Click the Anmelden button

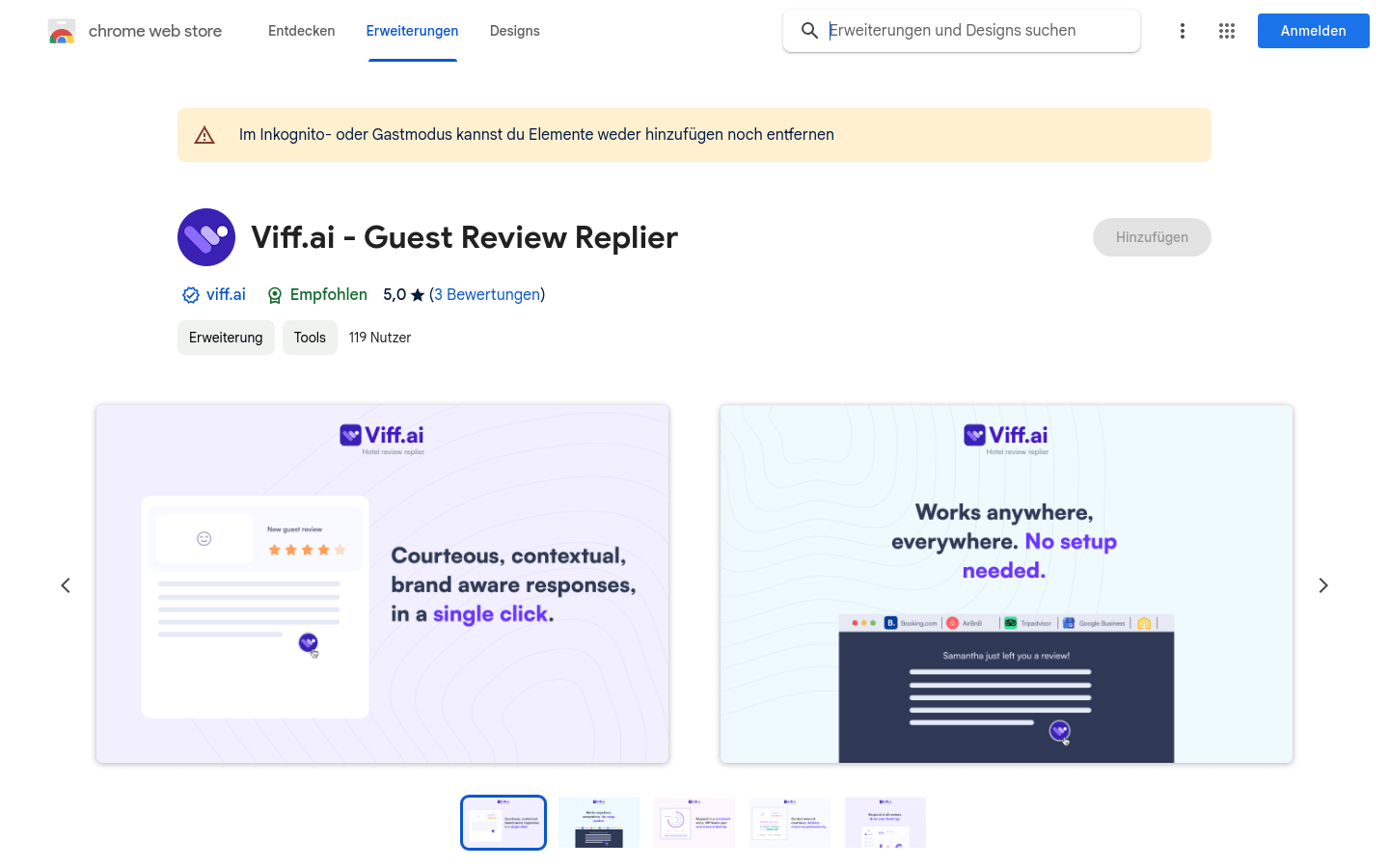[x=1314, y=31]
